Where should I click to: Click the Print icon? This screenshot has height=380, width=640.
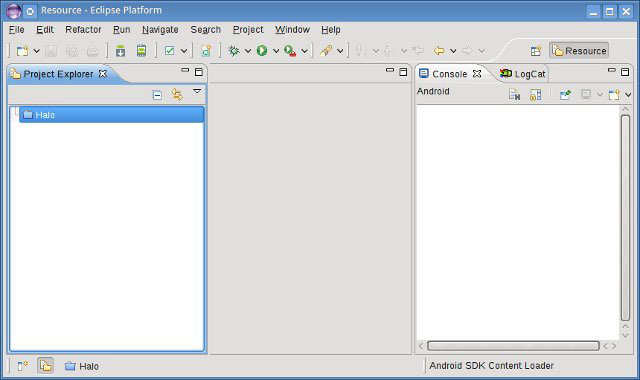pos(93,51)
